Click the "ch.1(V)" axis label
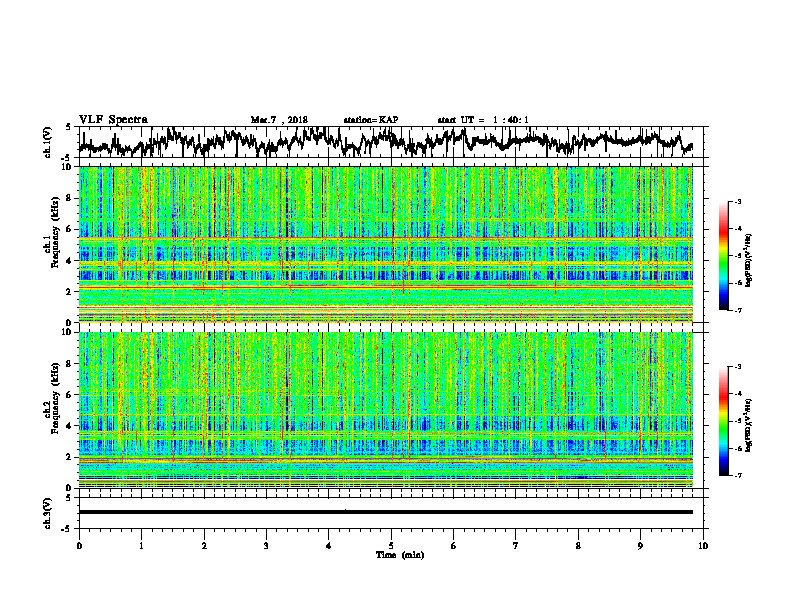Image resolution: width=792 pixels, height=612 pixels. (48, 142)
